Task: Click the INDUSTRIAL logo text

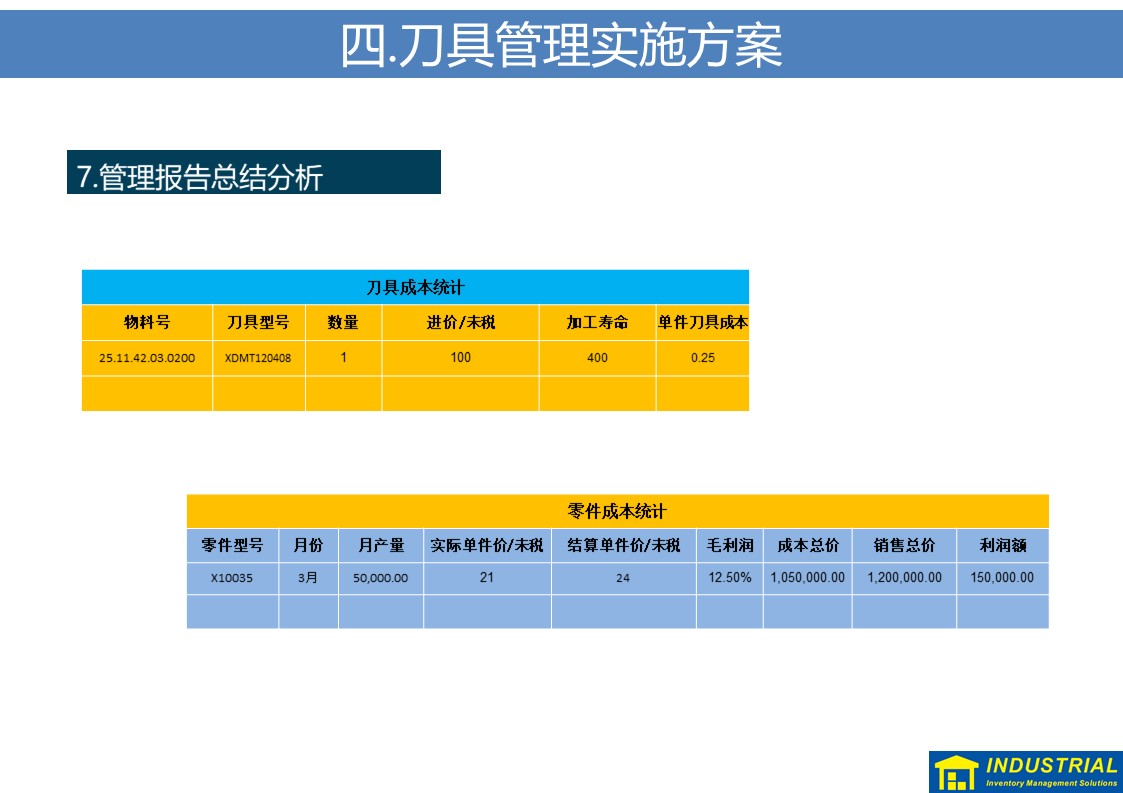Action: (1051, 766)
